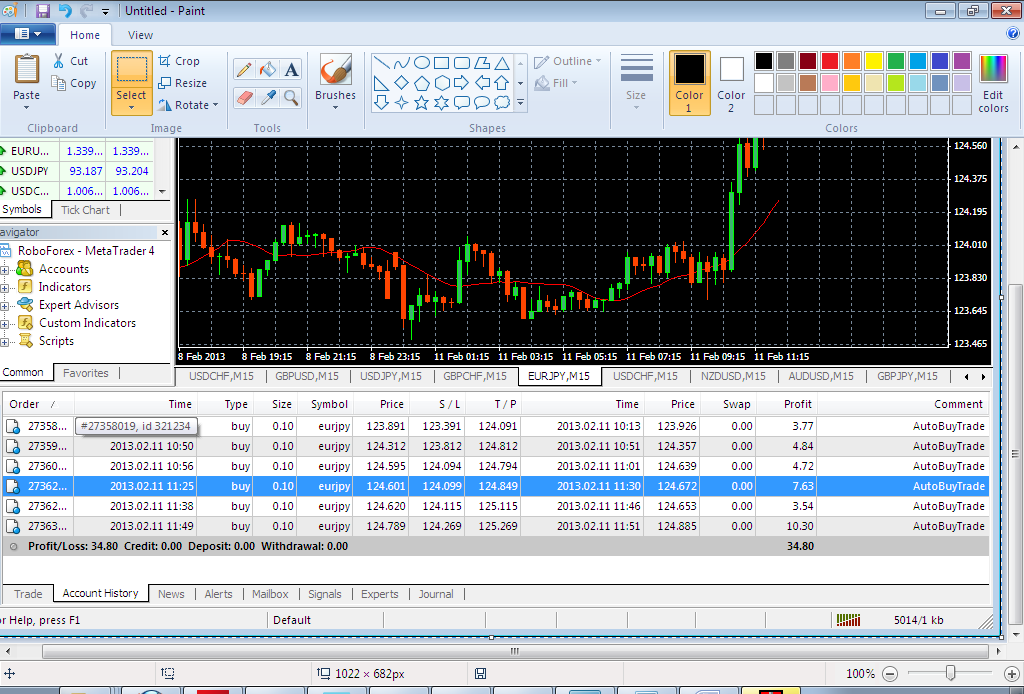Viewport: 1024px width, 694px height.
Task: Click the Profit column header
Action: point(788,404)
